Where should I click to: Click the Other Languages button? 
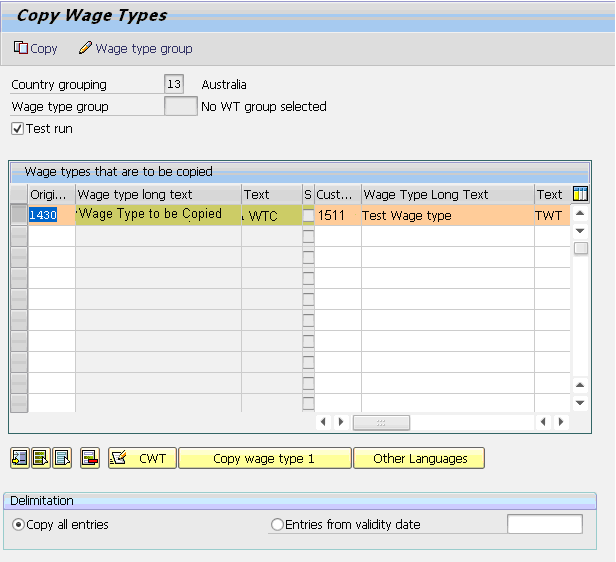coord(420,459)
